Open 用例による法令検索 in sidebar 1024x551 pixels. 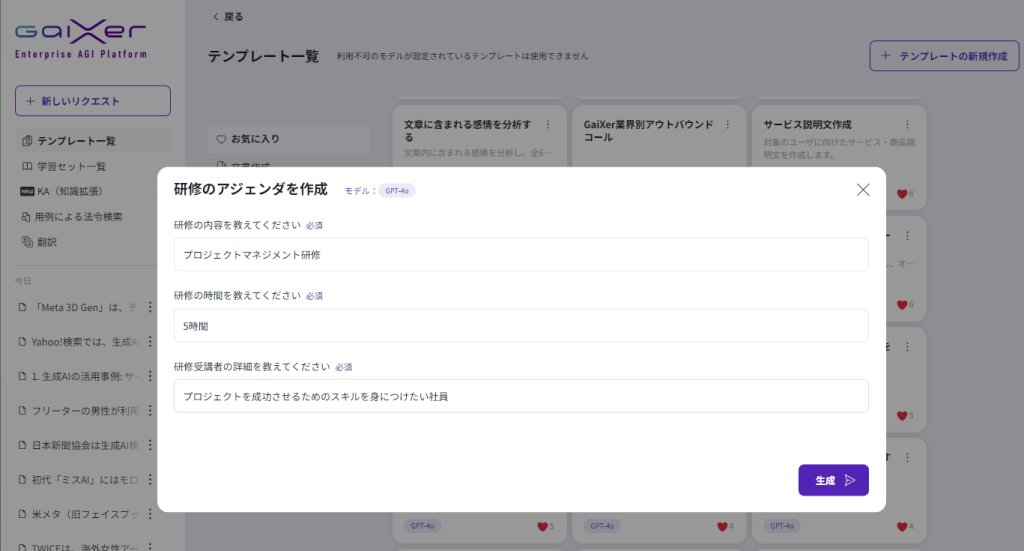click(x=79, y=216)
